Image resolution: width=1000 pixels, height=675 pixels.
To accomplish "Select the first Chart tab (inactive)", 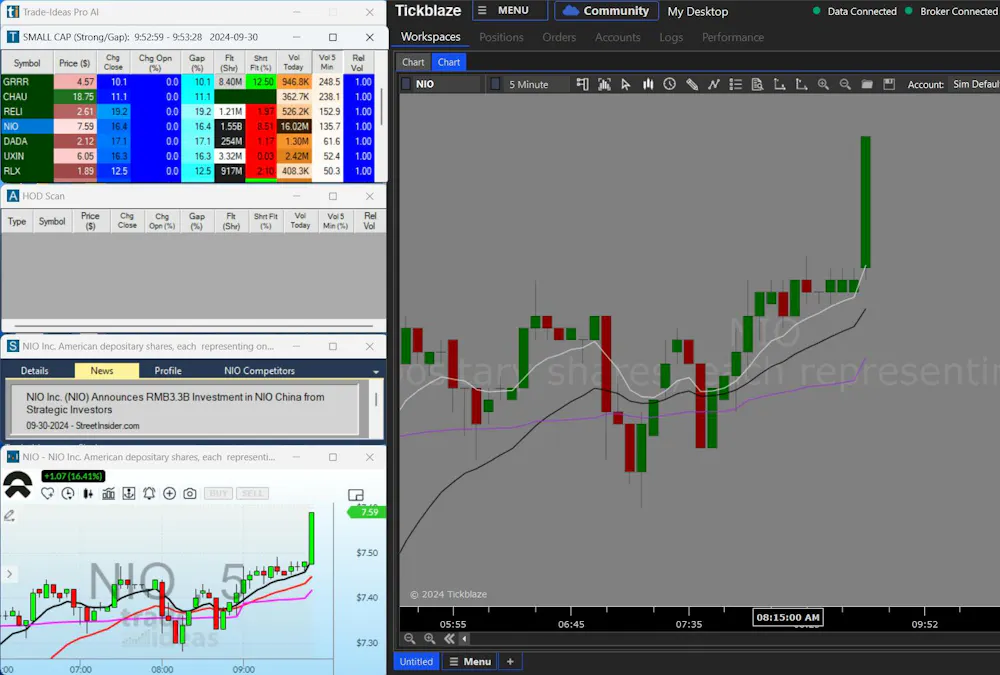I will tap(413, 62).
